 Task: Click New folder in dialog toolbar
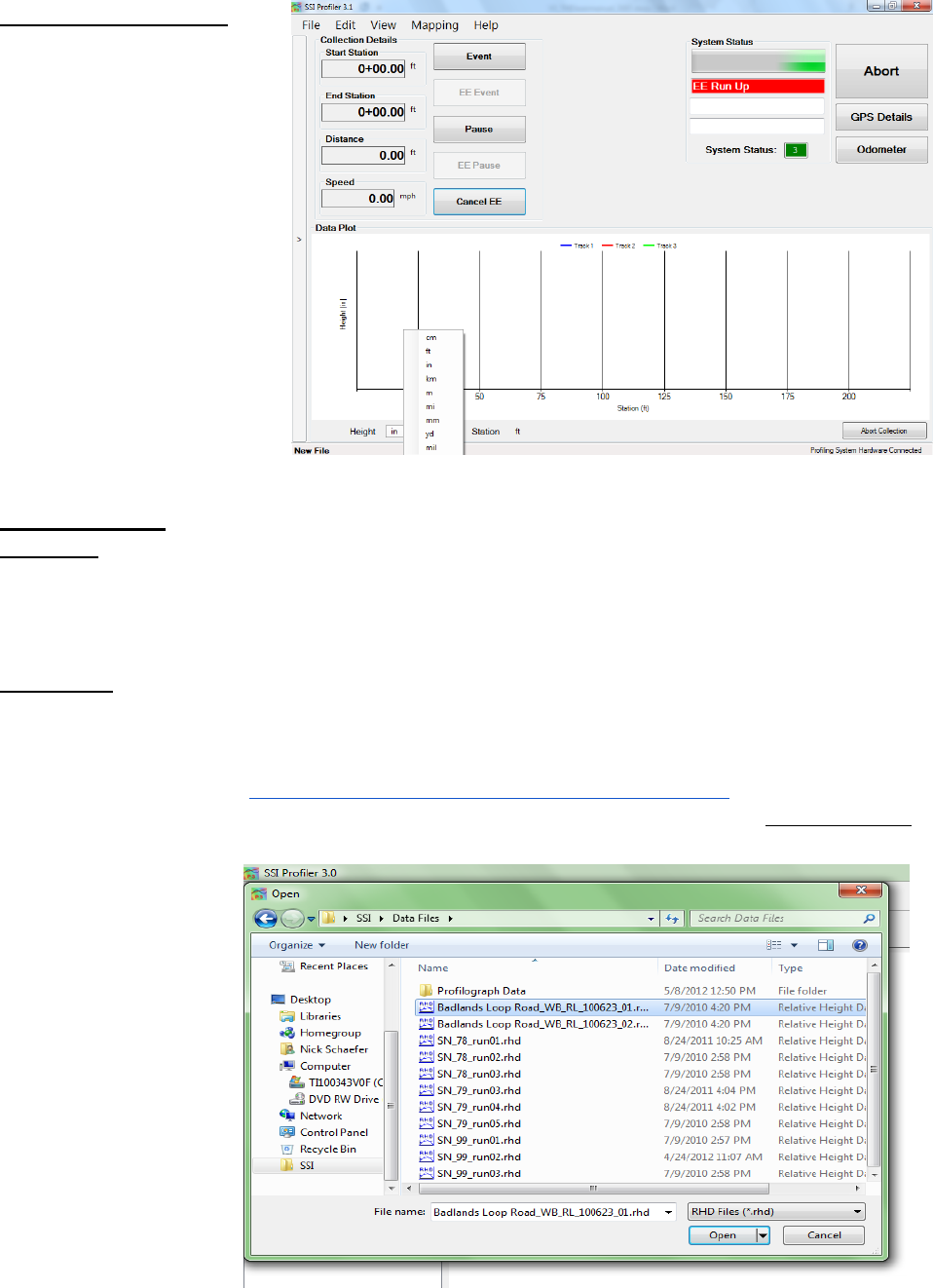click(x=382, y=945)
